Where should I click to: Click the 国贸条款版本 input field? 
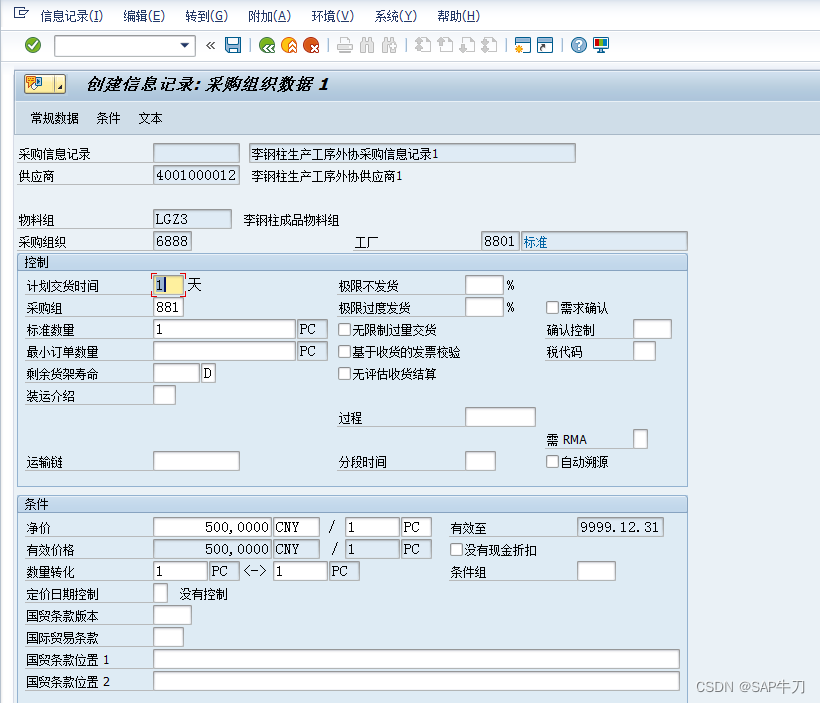(173, 615)
